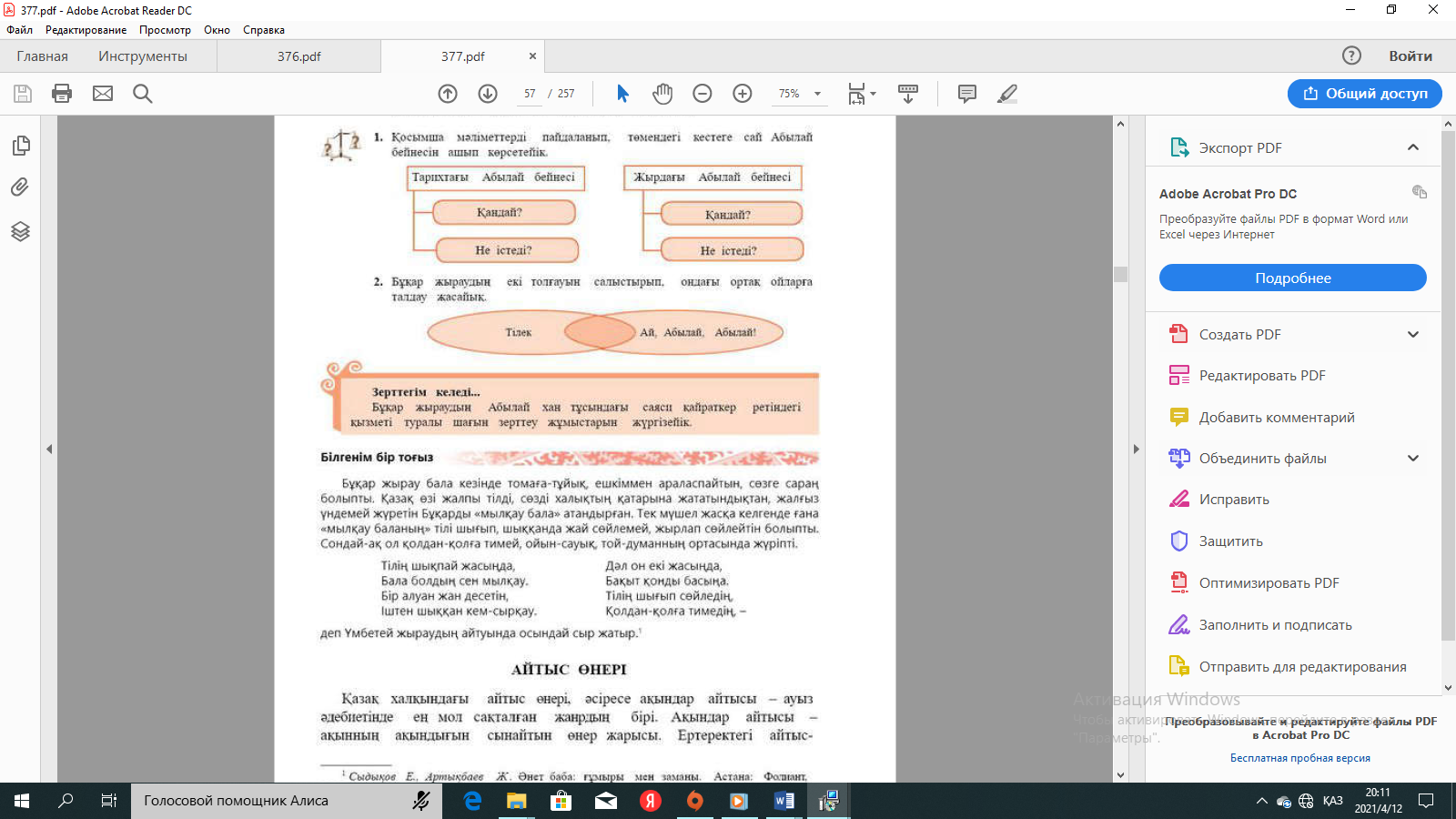Switch to the 376.pdf tab
The height and width of the screenshot is (819, 1456).
pos(299,56)
